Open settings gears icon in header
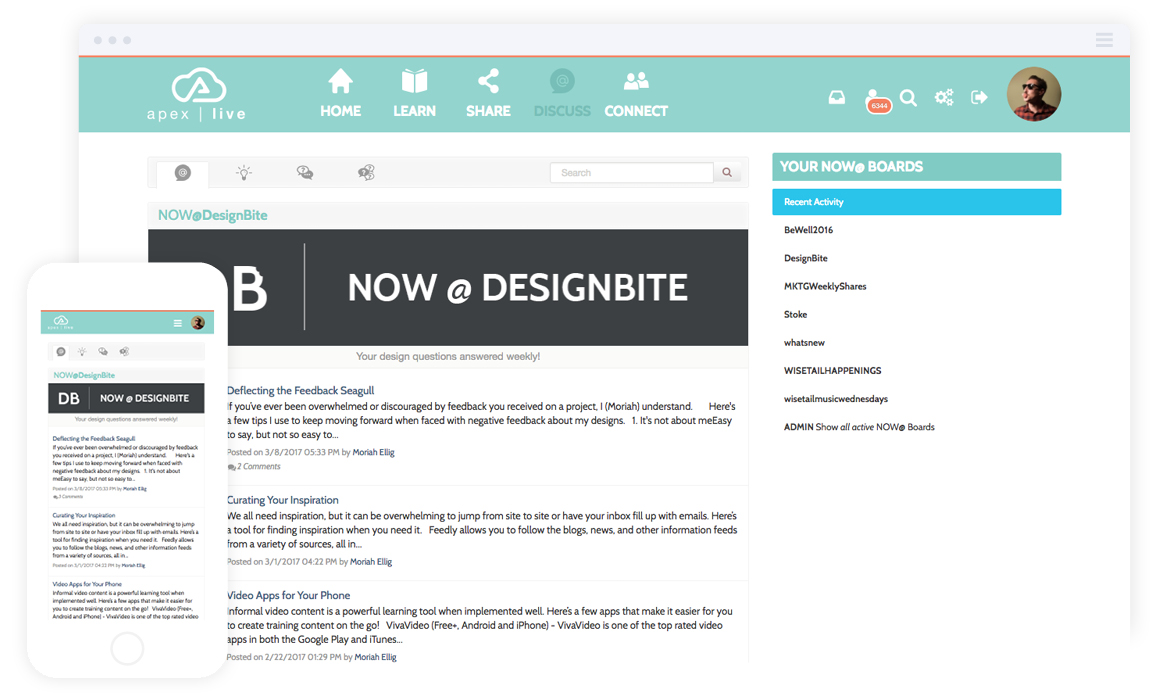Screen dimensions: 1150x700 click(944, 97)
